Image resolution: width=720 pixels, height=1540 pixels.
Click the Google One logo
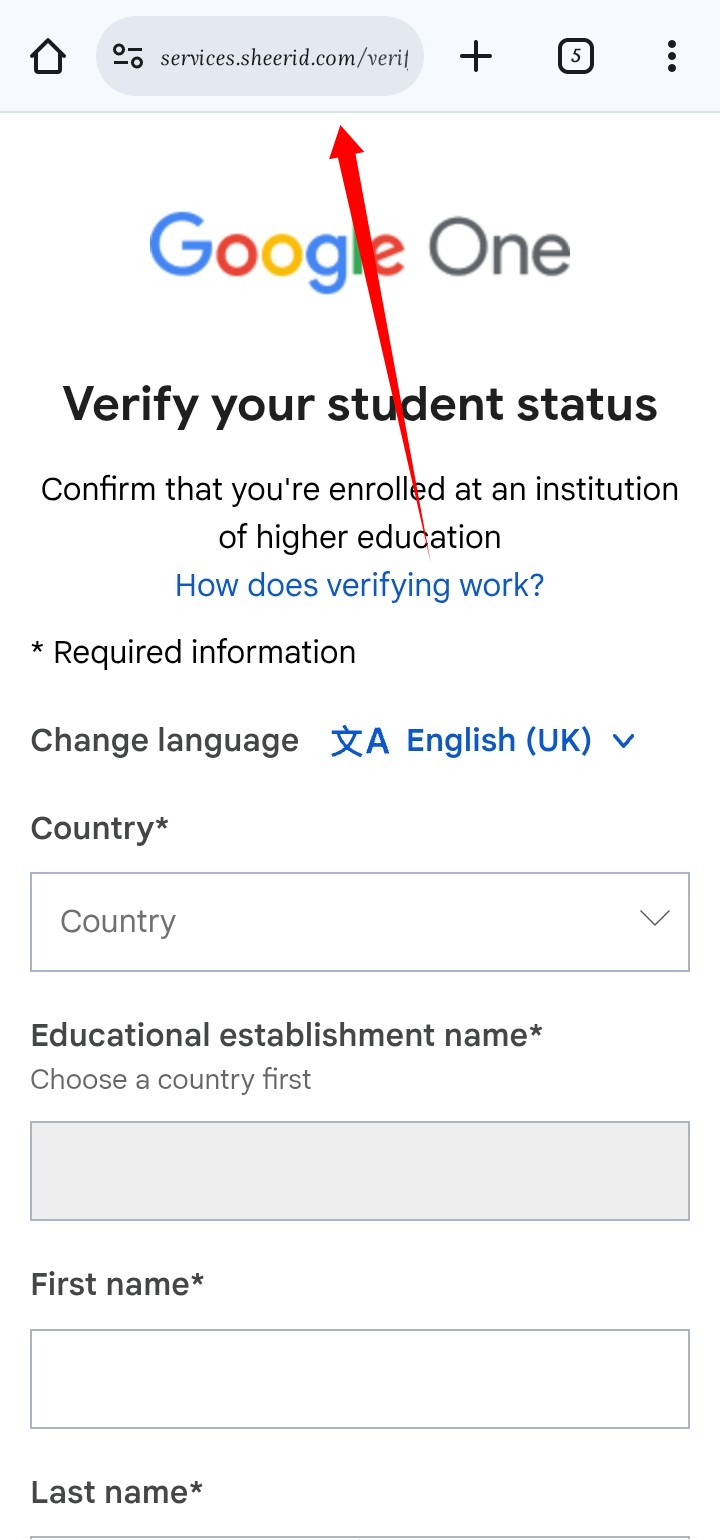[360, 251]
